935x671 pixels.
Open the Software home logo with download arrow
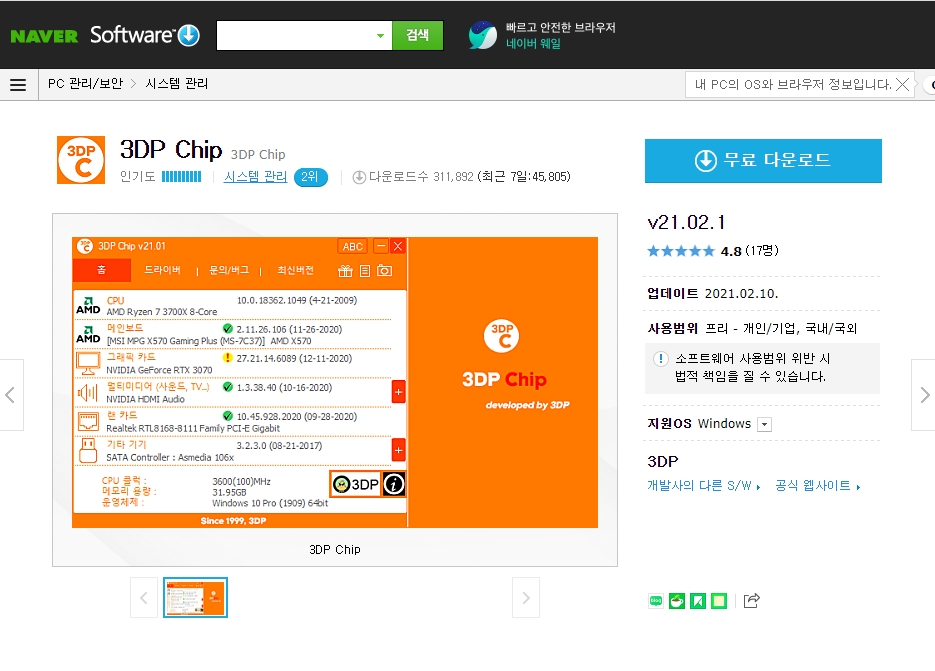[x=145, y=35]
